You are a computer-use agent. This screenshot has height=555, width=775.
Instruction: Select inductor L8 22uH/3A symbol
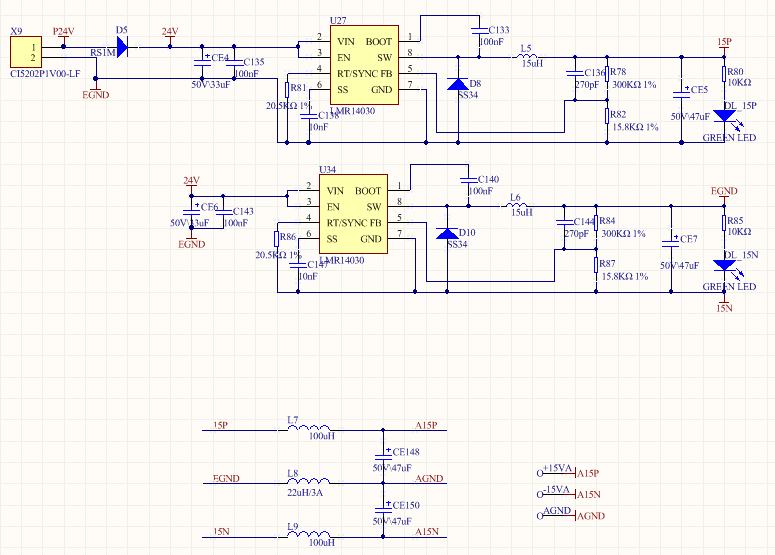click(x=309, y=481)
